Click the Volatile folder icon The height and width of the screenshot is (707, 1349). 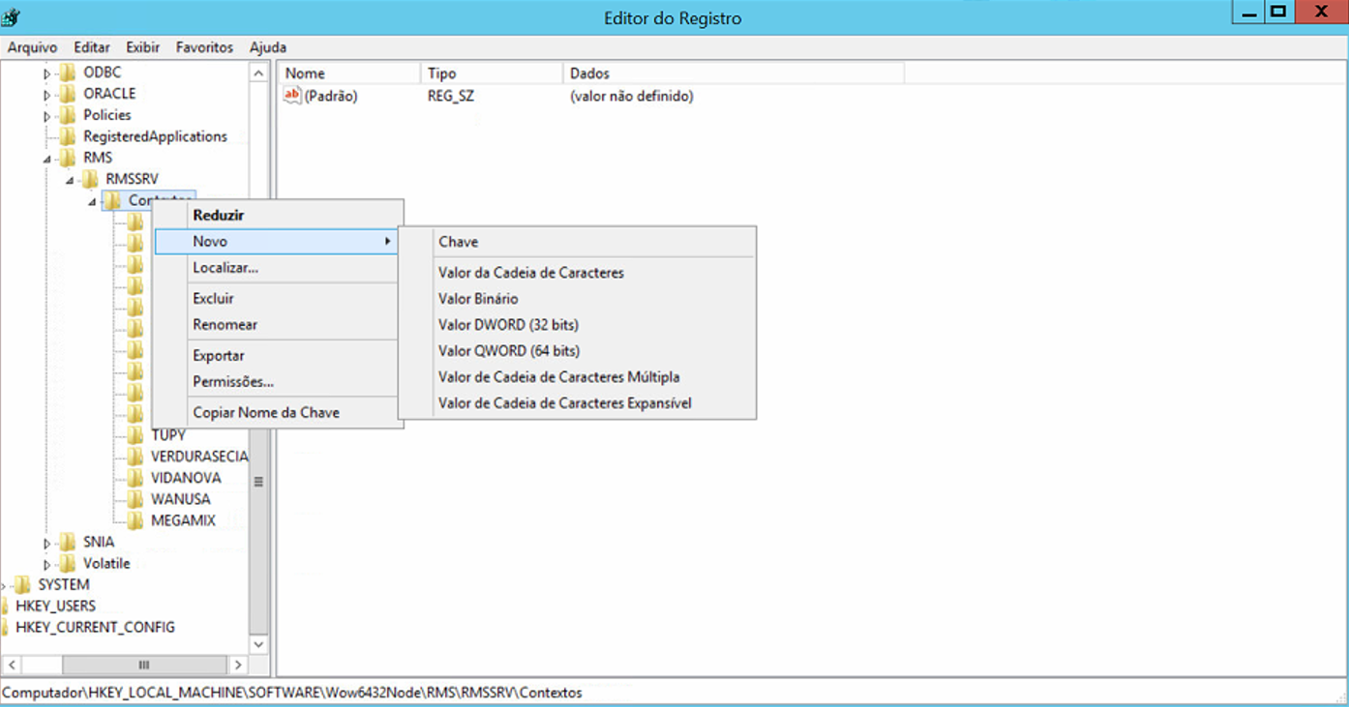pyautogui.click(x=67, y=564)
